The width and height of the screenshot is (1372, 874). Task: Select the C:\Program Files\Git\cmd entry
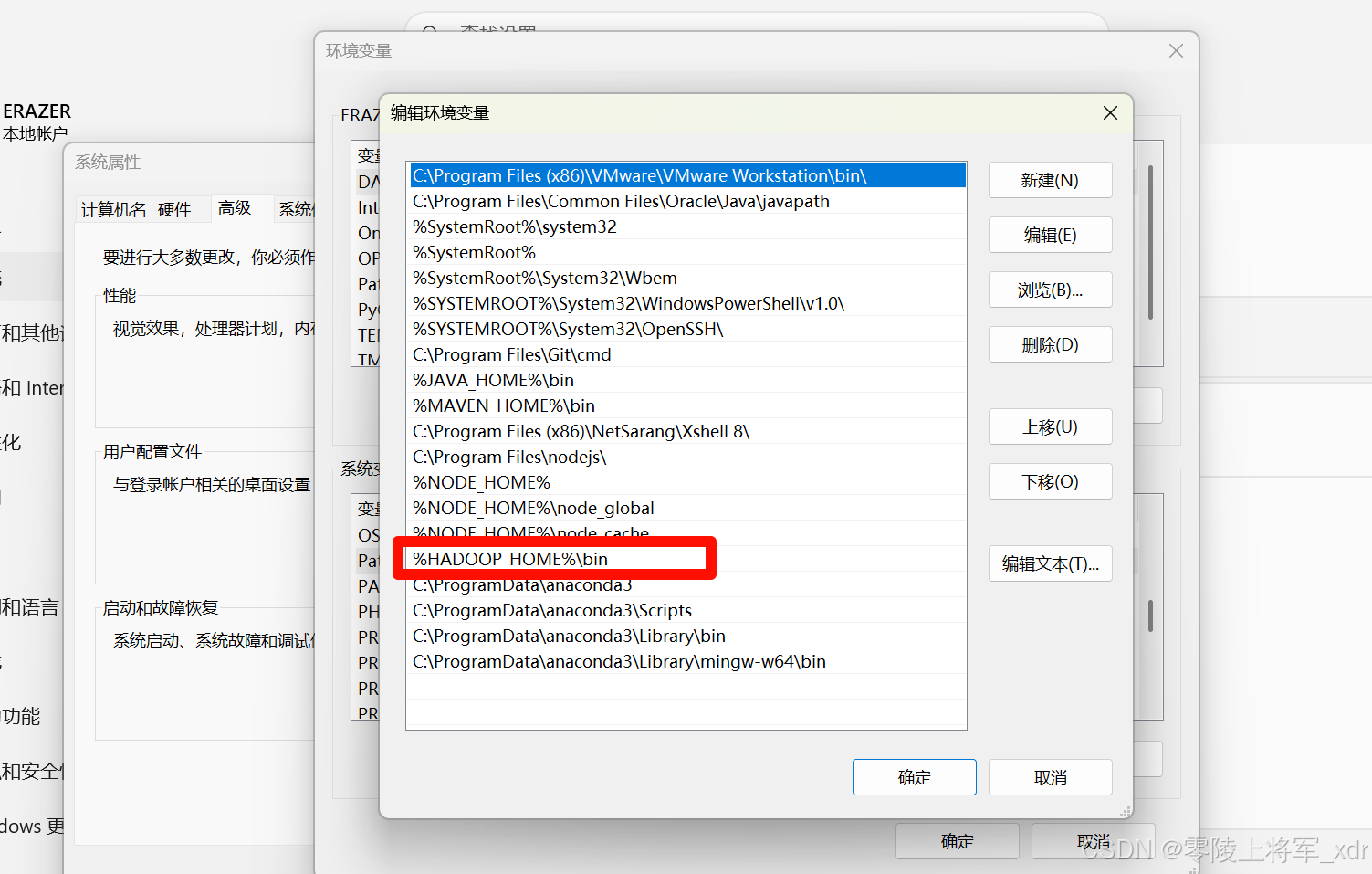(687, 354)
